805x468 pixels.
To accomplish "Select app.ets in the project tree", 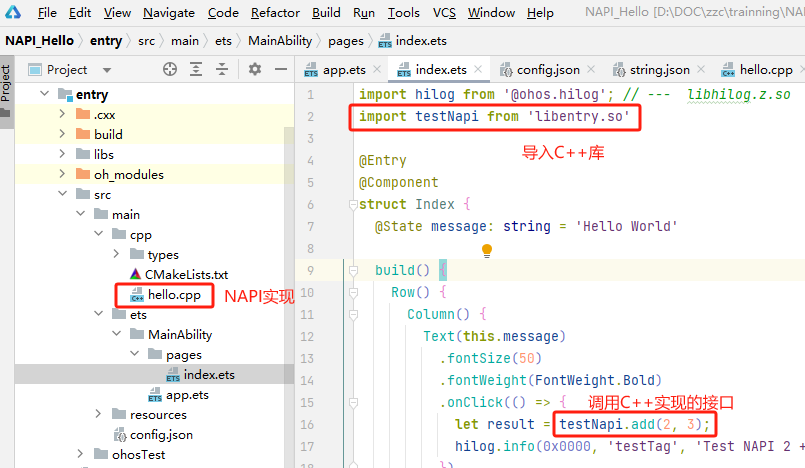I will (187, 395).
